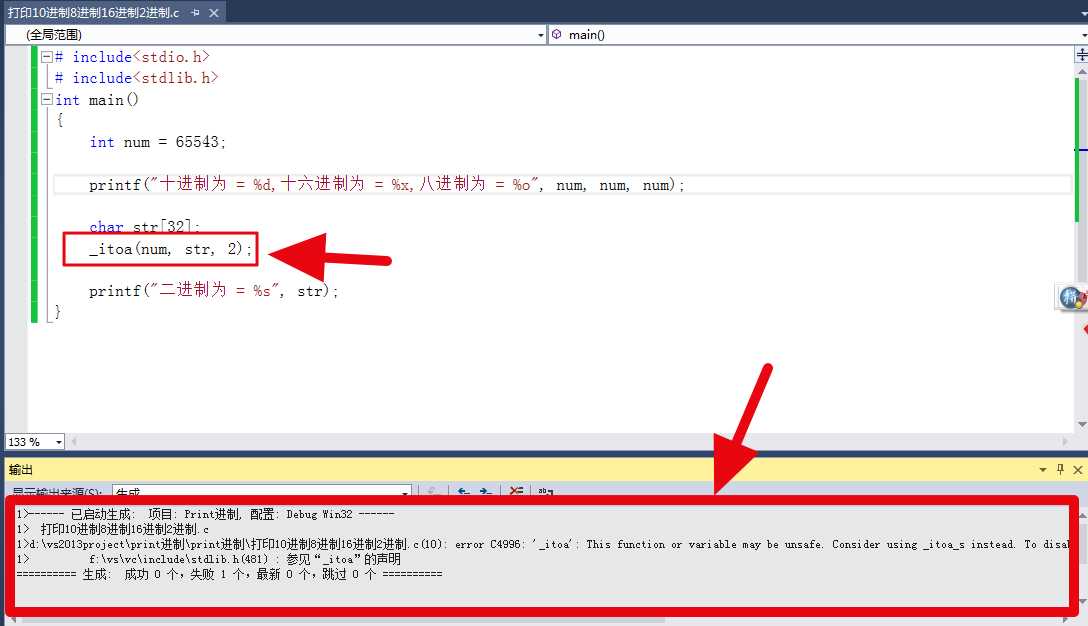Screen dimensions: 1088x626
Task: Go to previous message in output
Action: pyautogui.click(x=462, y=491)
